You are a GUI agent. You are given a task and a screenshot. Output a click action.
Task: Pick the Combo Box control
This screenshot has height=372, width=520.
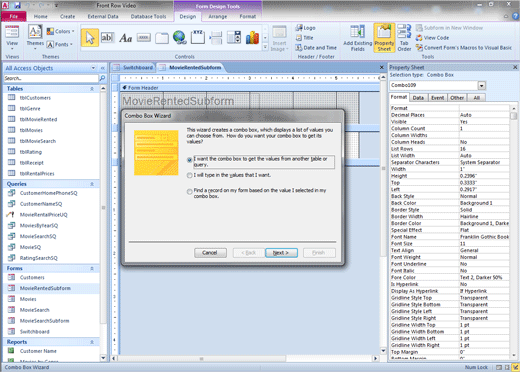pyautogui.click(x=234, y=38)
